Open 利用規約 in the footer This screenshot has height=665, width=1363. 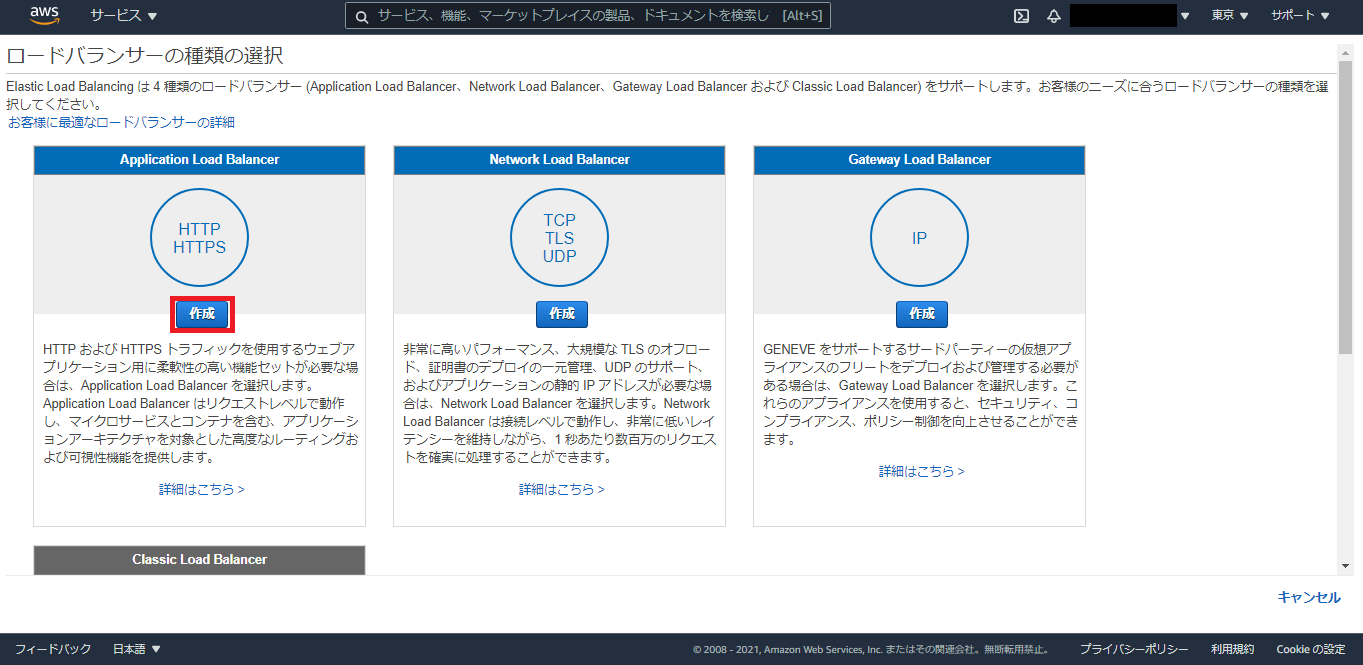[1232, 649]
